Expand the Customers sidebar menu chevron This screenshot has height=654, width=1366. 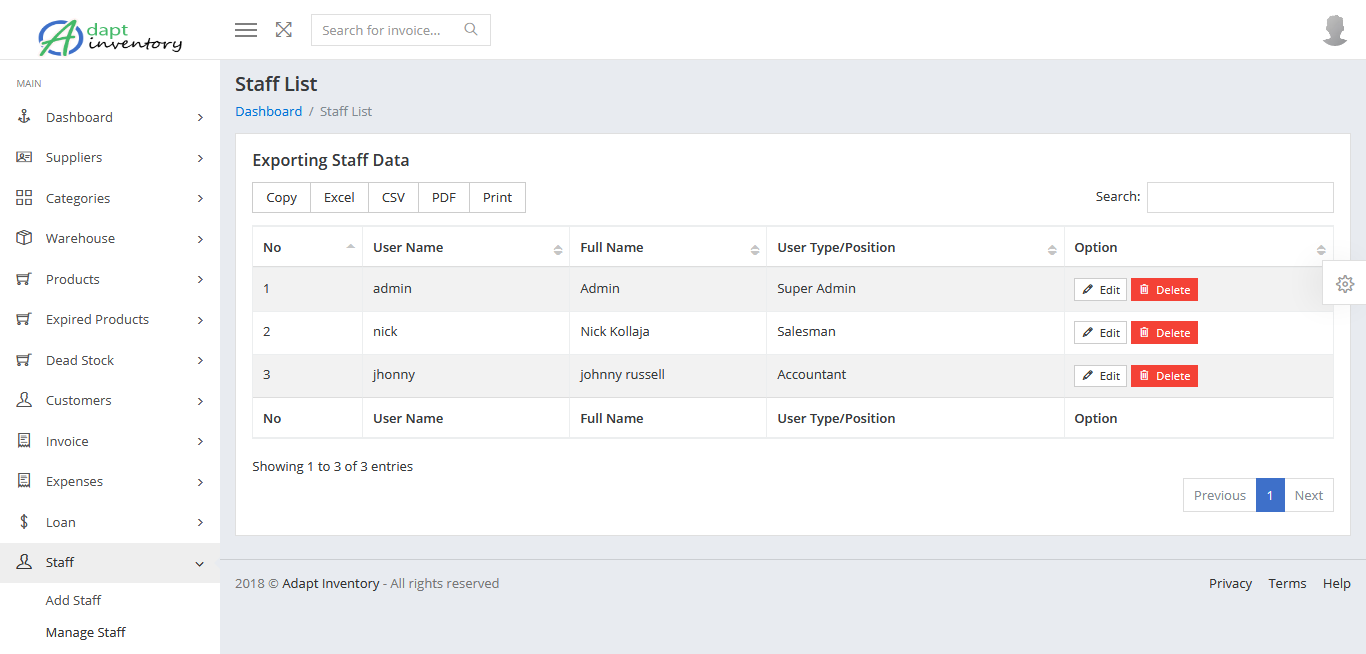point(200,401)
